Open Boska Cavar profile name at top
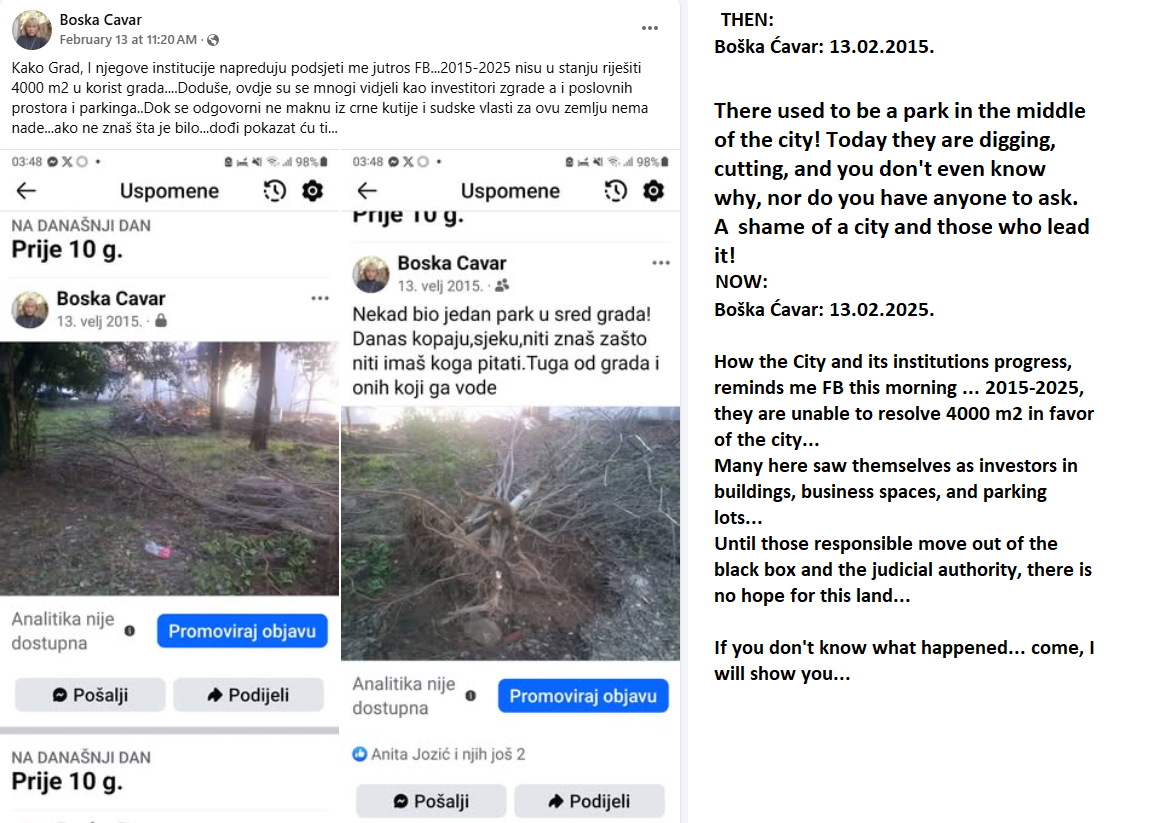 [x=101, y=20]
